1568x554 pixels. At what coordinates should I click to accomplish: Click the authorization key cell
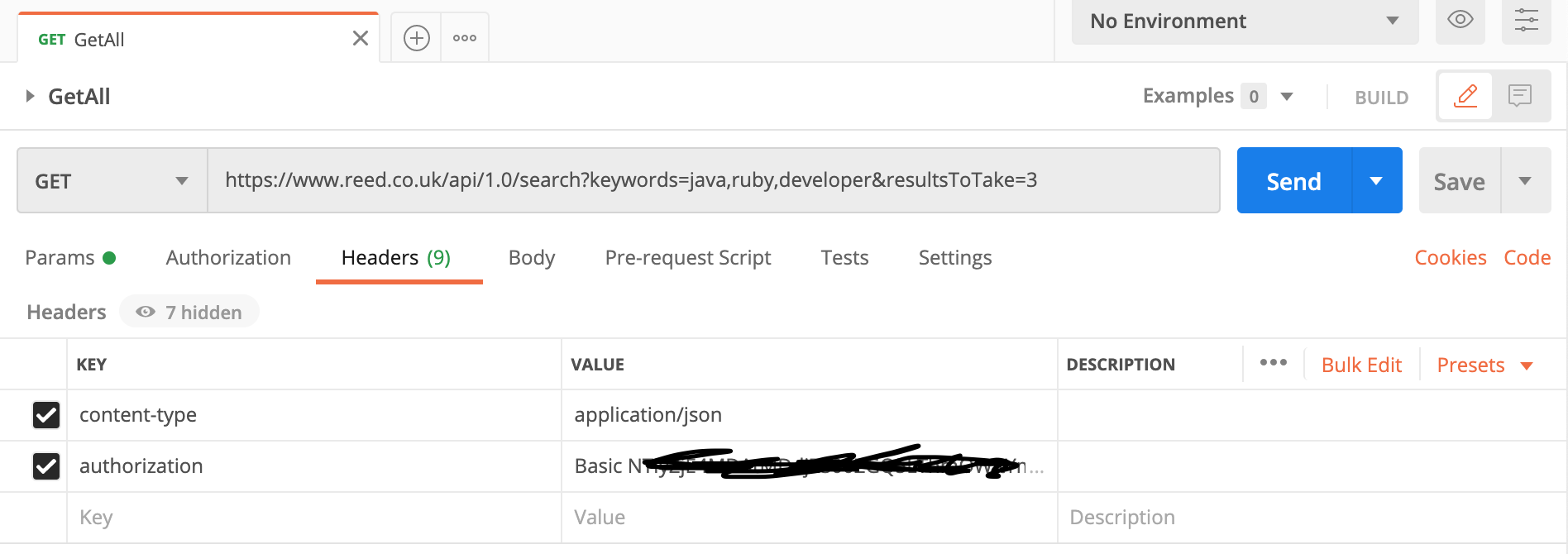(314, 466)
